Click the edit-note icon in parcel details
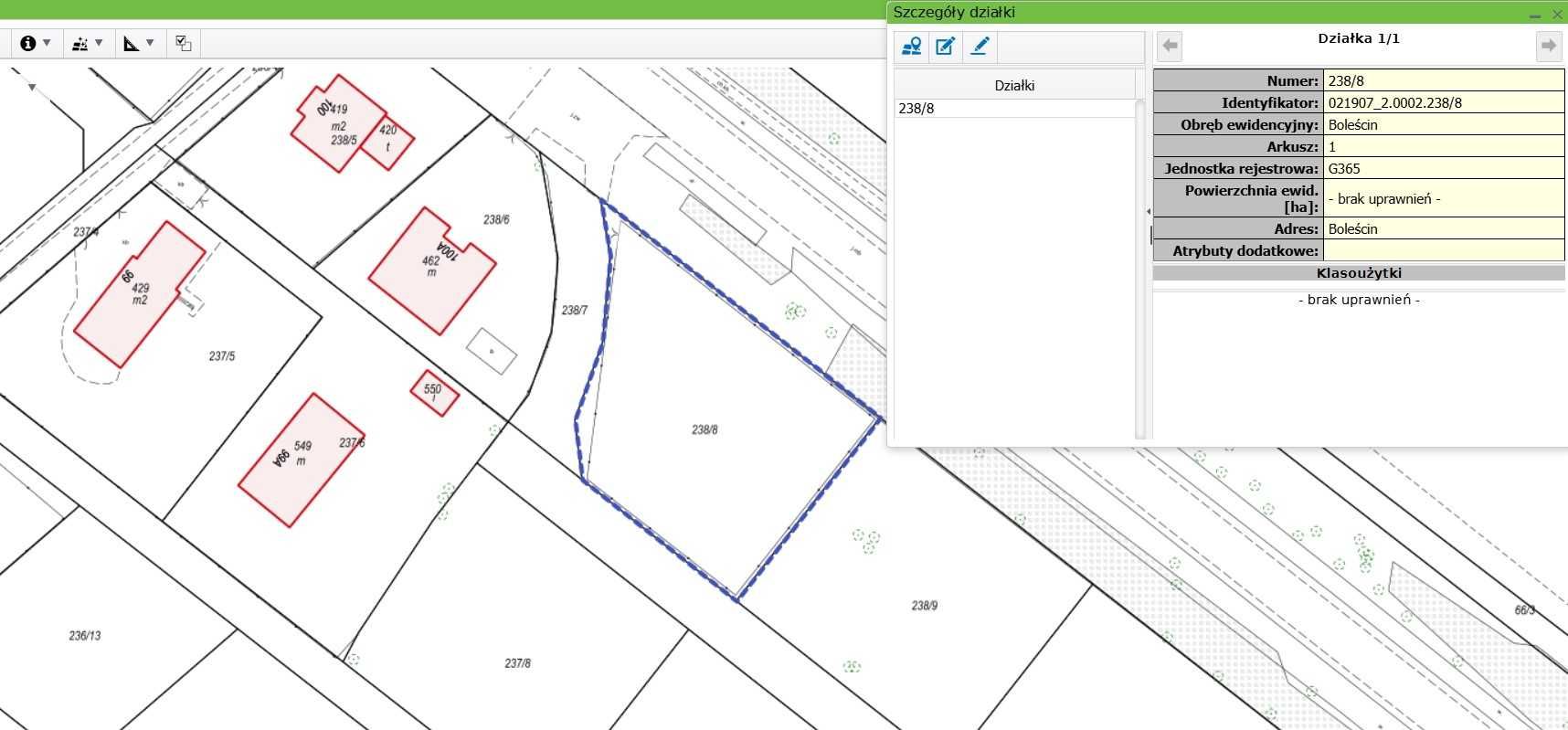 (x=945, y=46)
